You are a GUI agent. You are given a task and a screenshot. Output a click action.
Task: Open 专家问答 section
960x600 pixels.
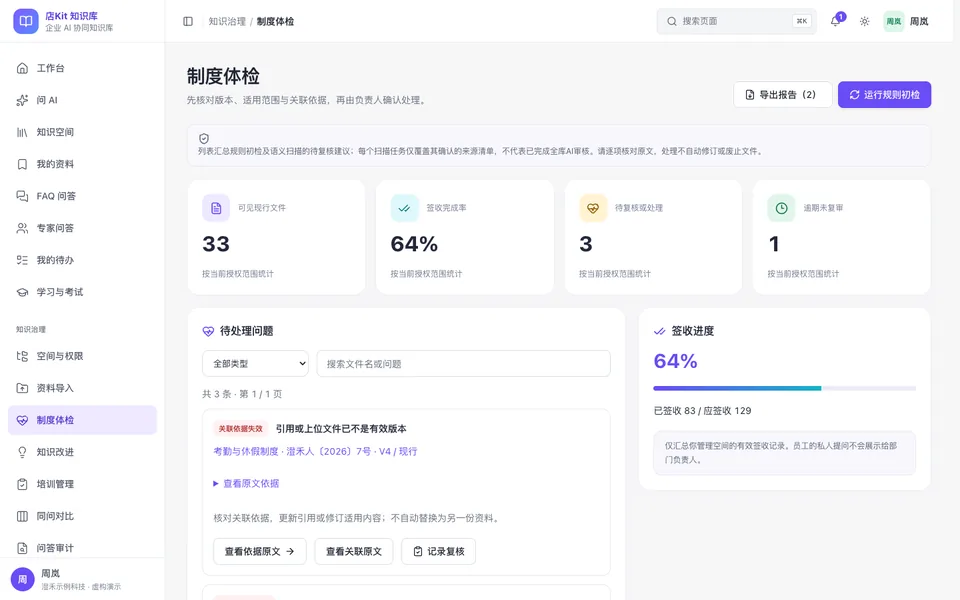coord(82,228)
